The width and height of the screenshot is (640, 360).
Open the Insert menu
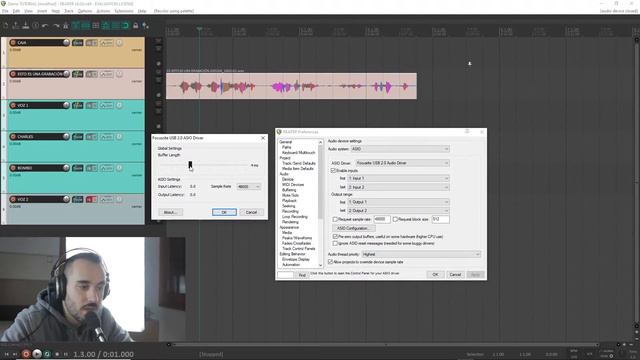42,11
